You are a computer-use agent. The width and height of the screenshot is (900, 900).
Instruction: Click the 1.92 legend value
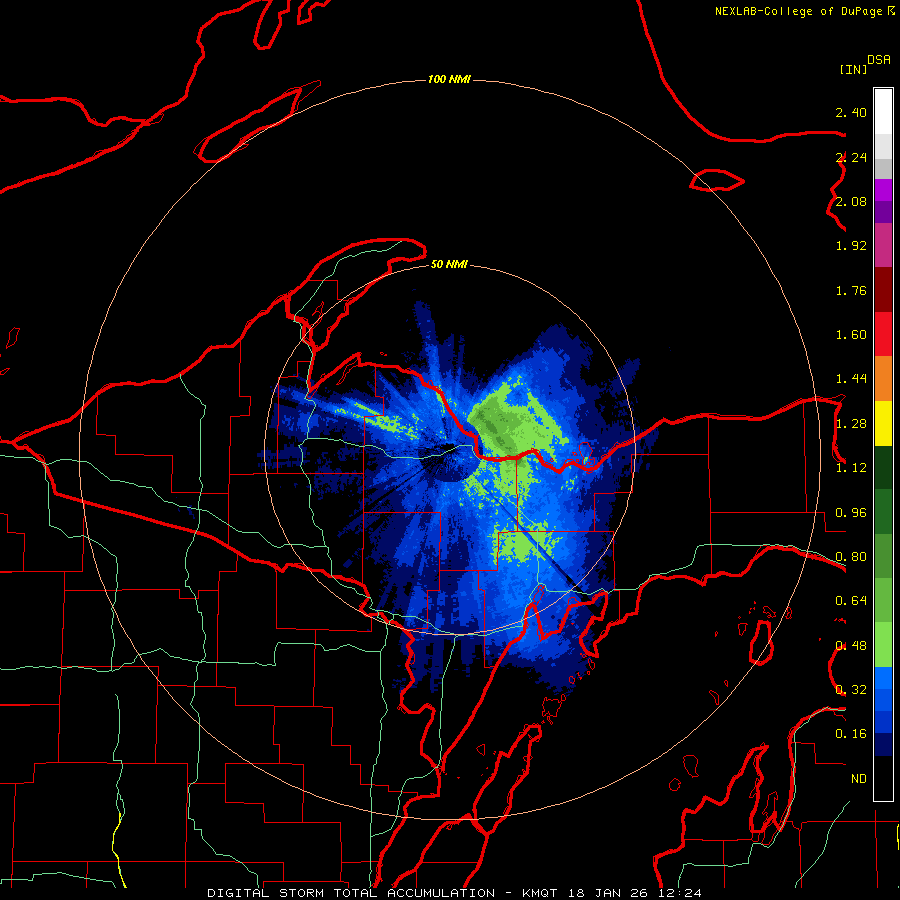pos(851,246)
